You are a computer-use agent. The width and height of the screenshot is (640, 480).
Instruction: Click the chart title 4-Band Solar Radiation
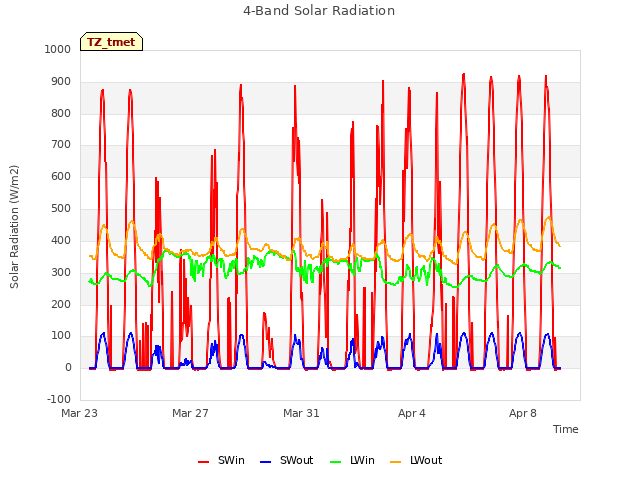coord(319,11)
